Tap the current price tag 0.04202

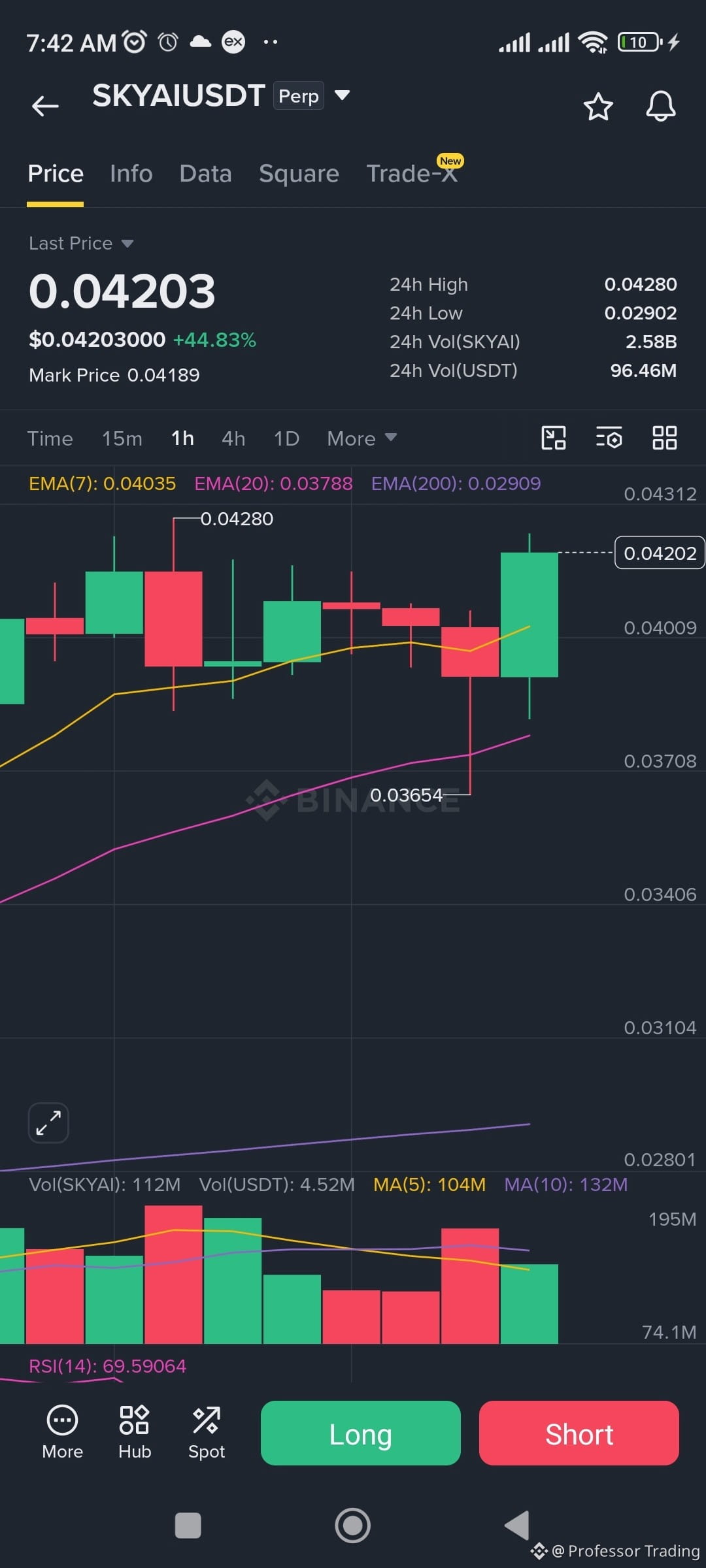(x=660, y=553)
